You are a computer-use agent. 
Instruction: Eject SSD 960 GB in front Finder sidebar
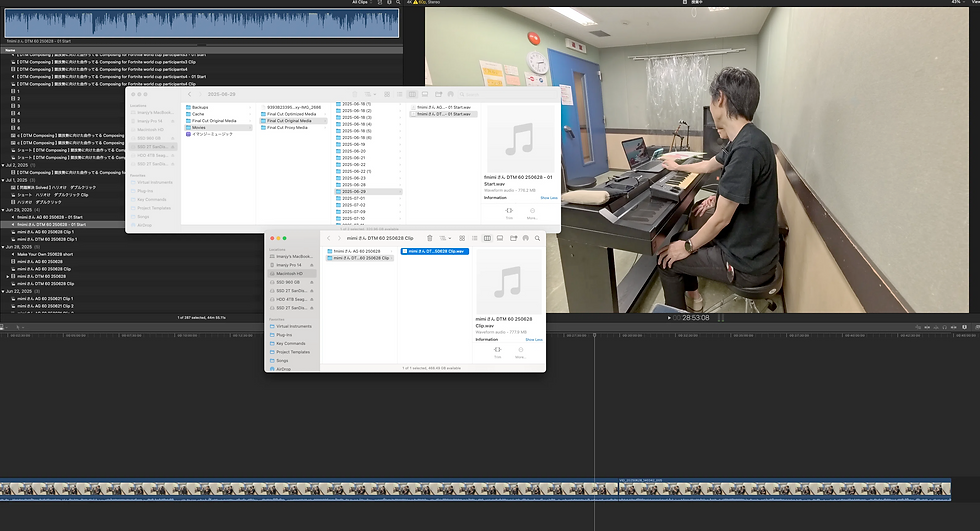312,282
